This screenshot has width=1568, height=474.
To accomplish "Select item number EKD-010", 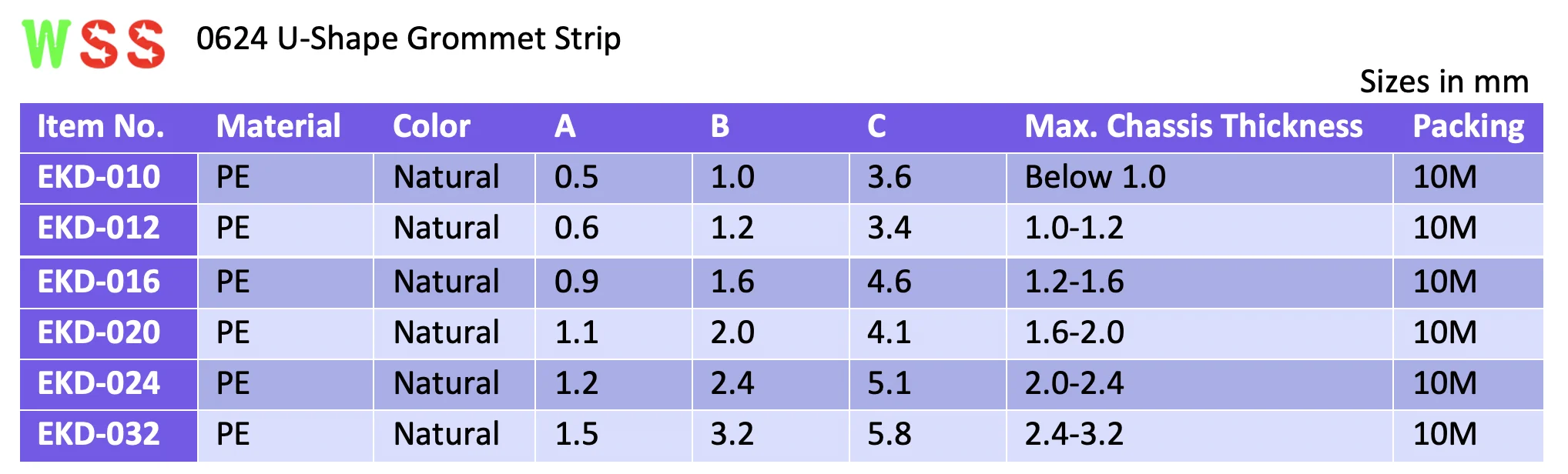I will 99,178.
